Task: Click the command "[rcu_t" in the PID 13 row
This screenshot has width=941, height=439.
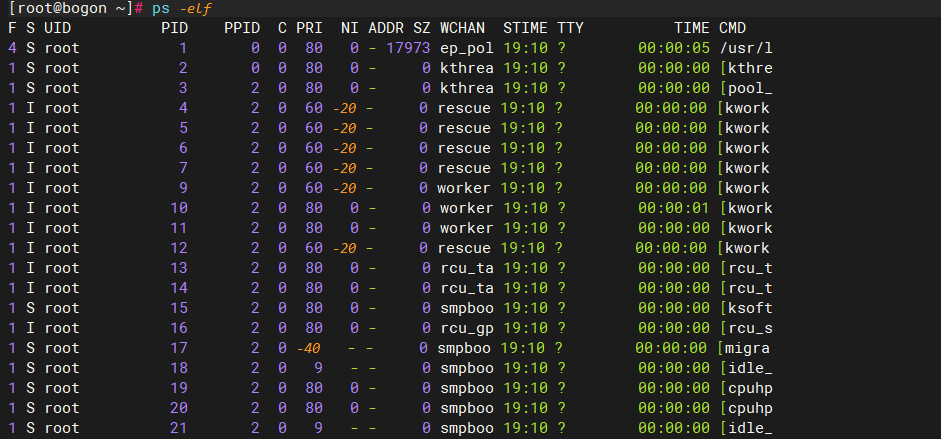Action: pos(745,268)
